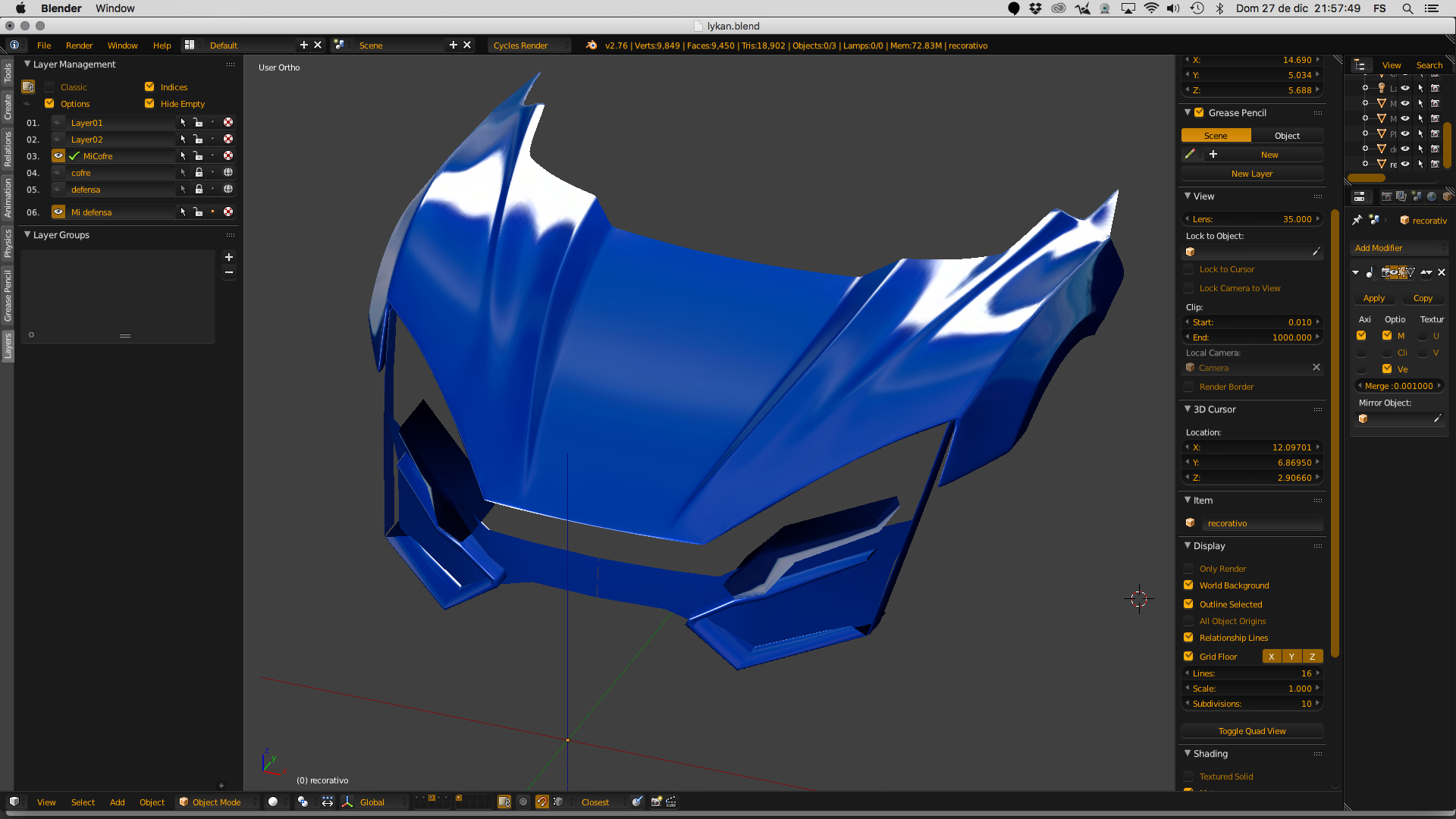
Task: Click the Render properties camera tab icon
Action: pos(1386,196)
